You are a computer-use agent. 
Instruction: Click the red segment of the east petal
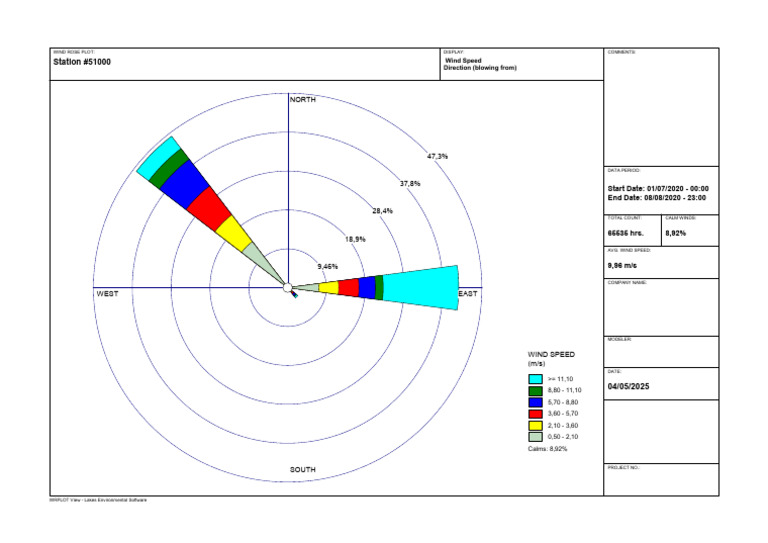(x=348, y=288)
